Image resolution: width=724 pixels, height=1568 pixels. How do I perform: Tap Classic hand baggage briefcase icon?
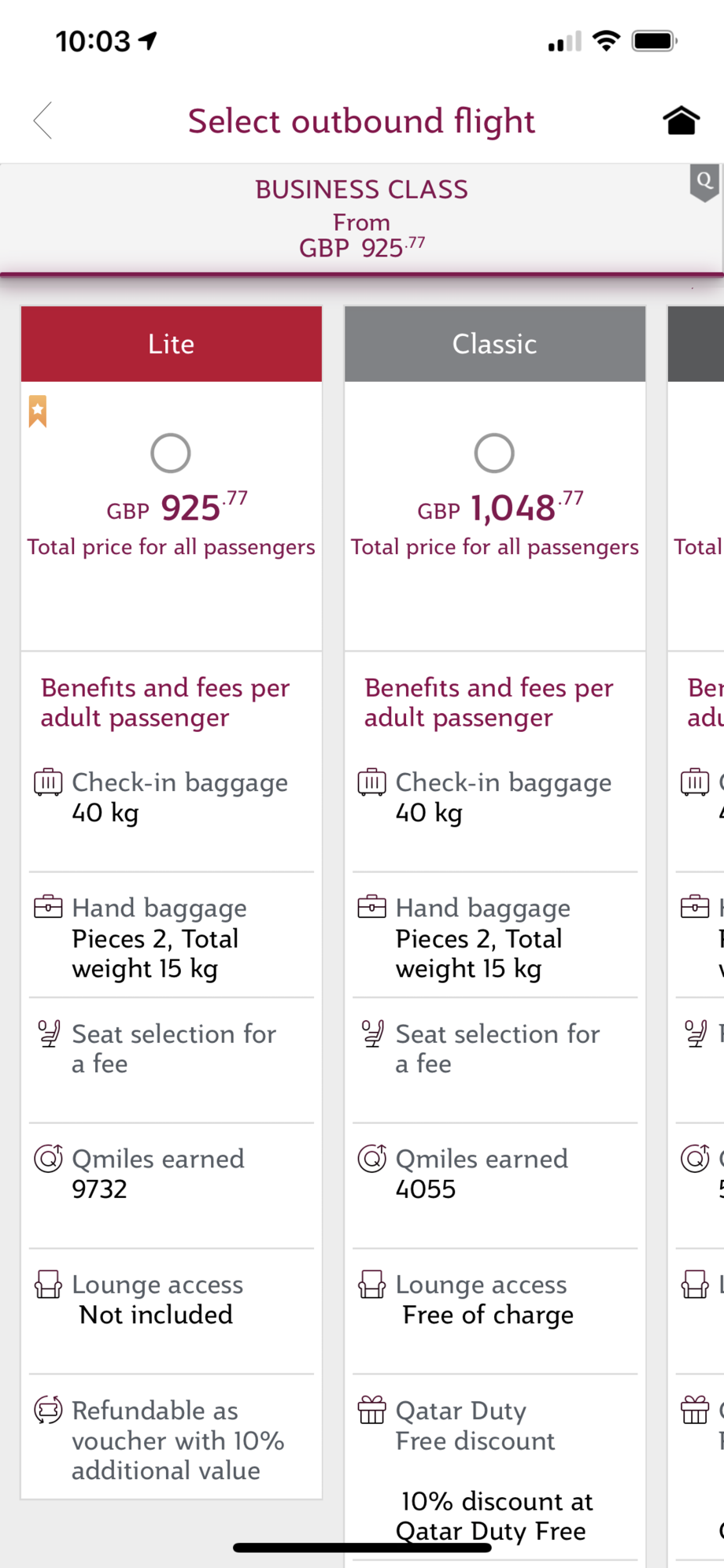click(x=372, y=908)
